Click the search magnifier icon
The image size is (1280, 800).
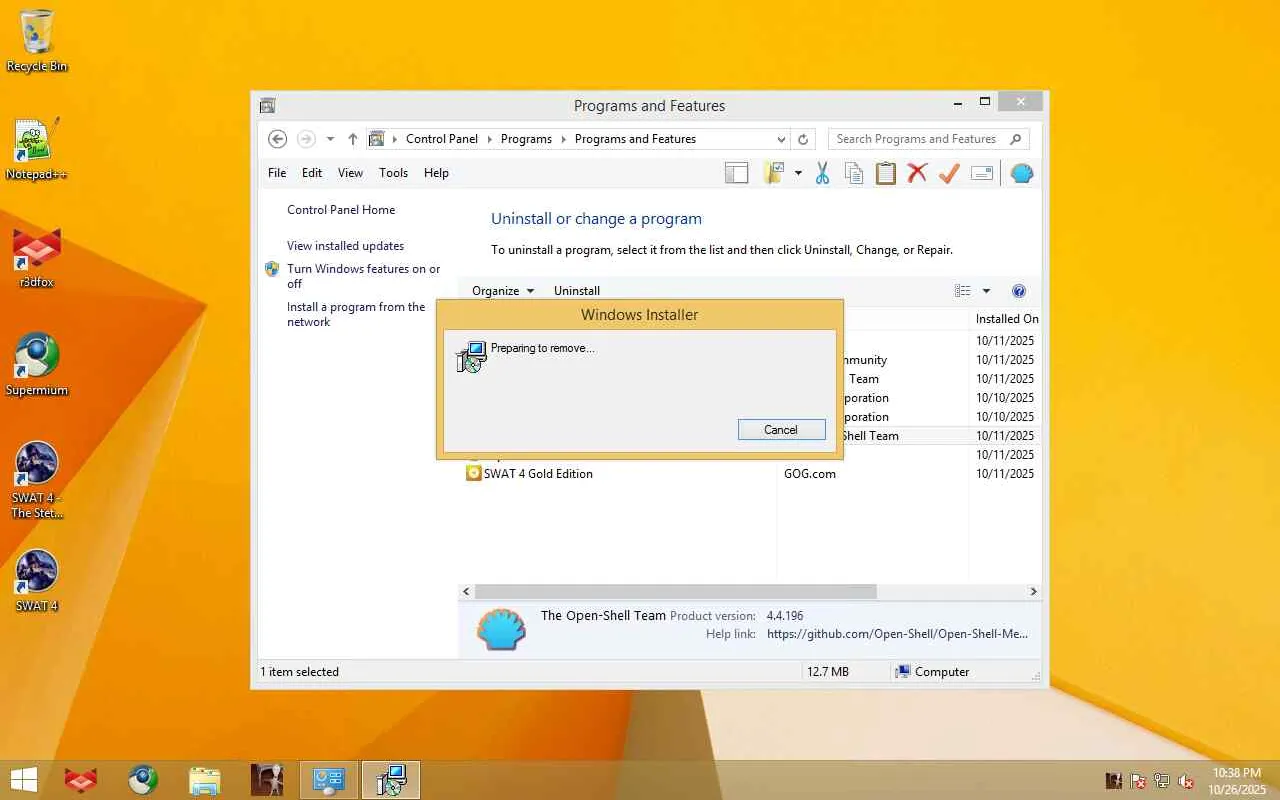1016,139
